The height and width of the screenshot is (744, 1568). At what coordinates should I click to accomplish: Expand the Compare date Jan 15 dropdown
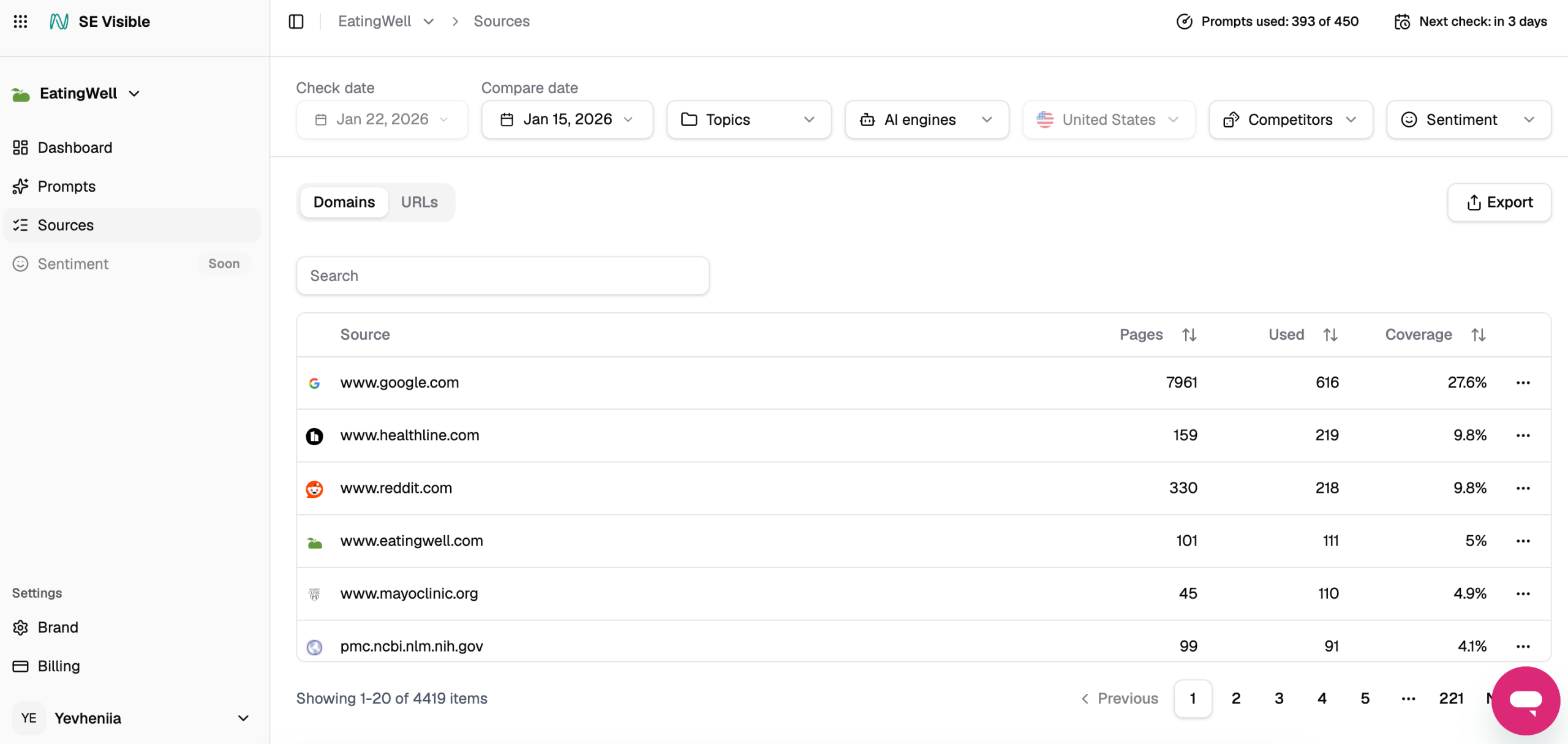coord(567,119)
